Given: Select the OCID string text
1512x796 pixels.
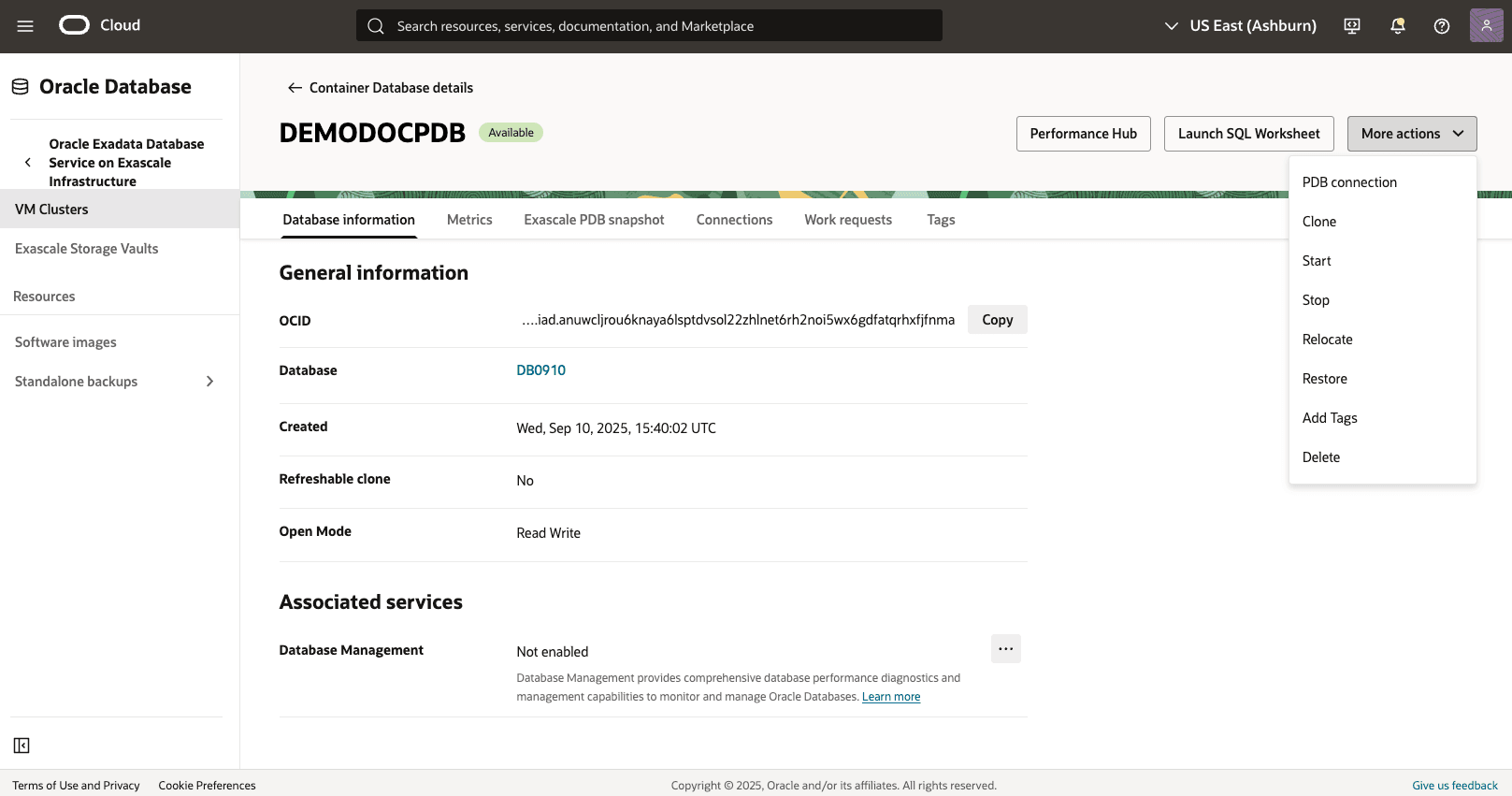Looking at the screenshot, I should (x=739, y=320).
